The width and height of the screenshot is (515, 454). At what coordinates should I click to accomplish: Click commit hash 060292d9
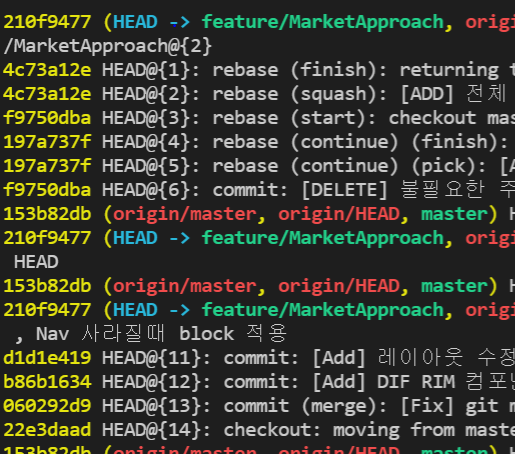[47, 406]
